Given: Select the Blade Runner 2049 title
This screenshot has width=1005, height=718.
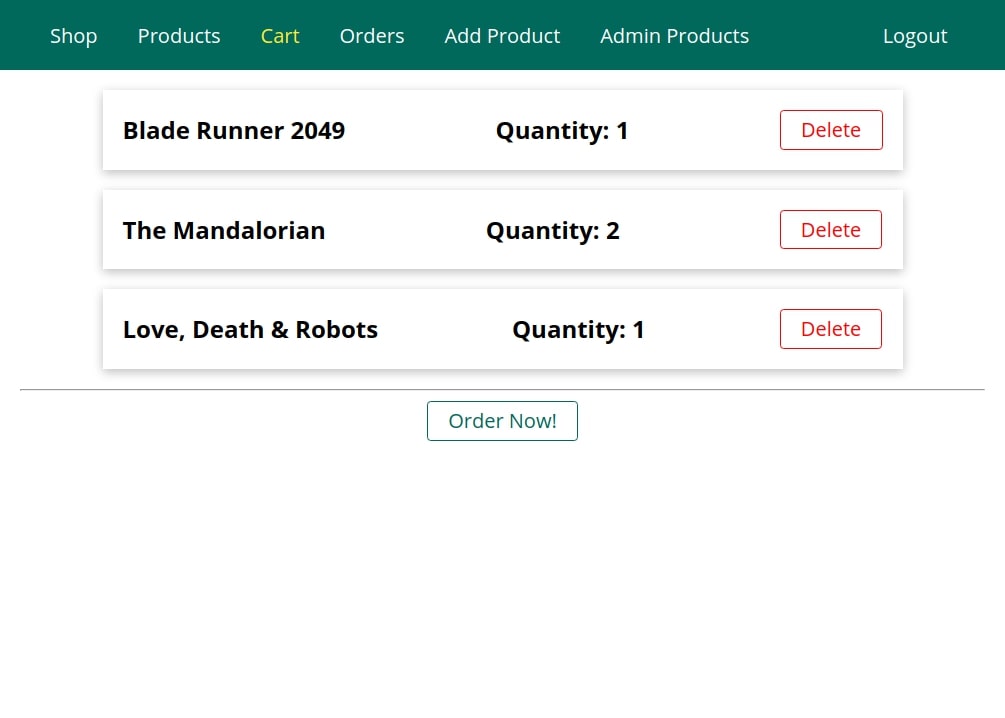Looking at the screenshot, I should [234, 131].
